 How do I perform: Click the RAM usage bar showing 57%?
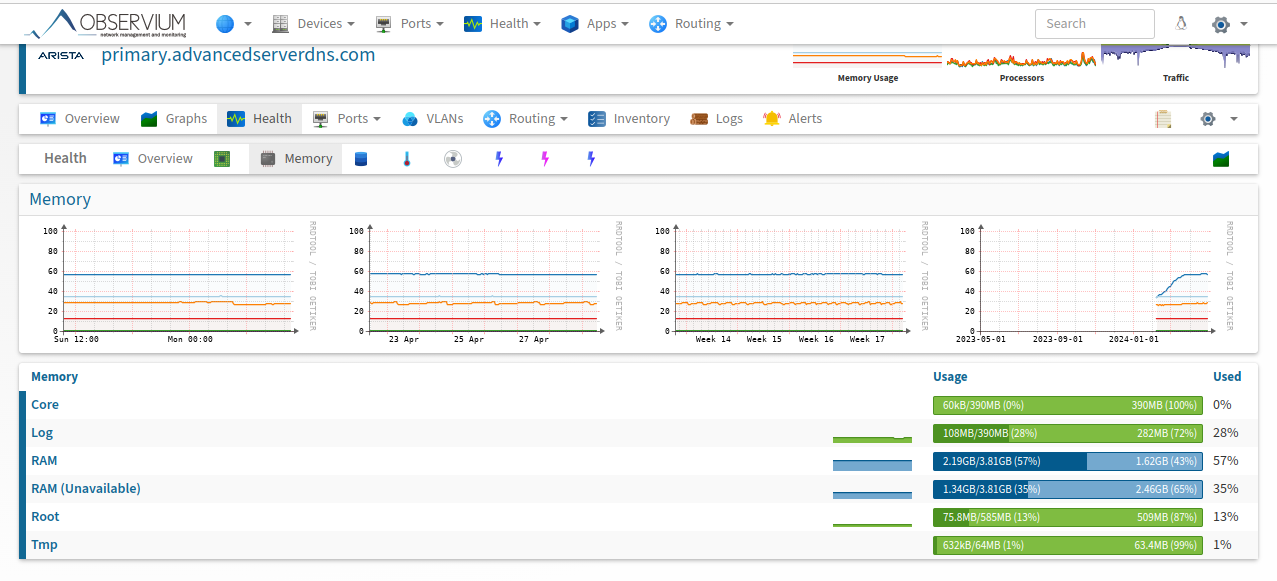[1067, 461]
